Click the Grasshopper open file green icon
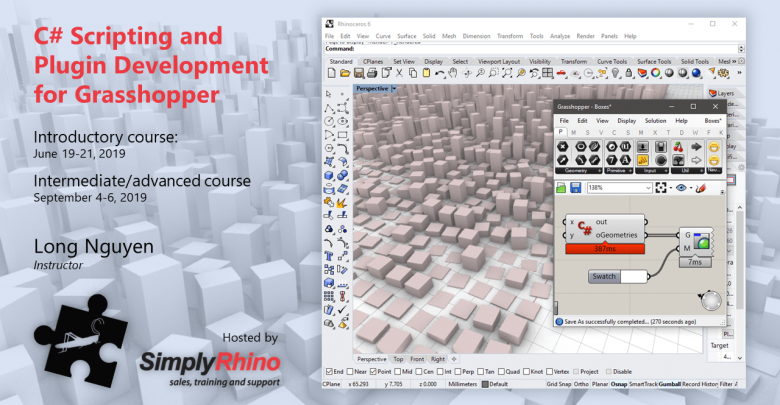780x405 pixels. pyautogui.click(x=561, y=188)
